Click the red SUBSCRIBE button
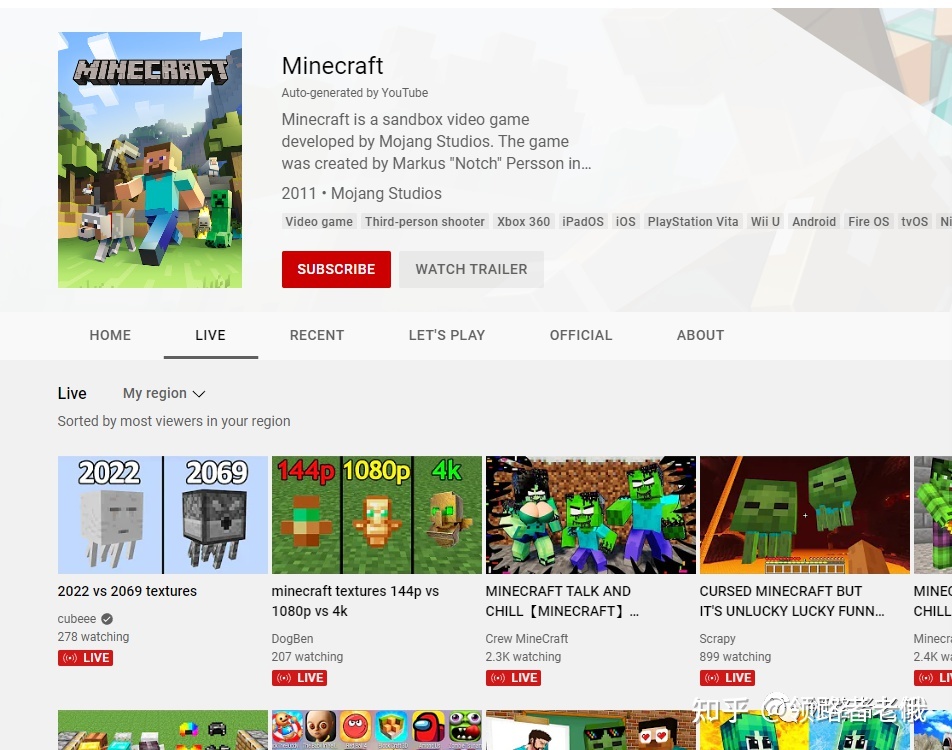Viewport: 952px width, 750px height. coord(336,269)
